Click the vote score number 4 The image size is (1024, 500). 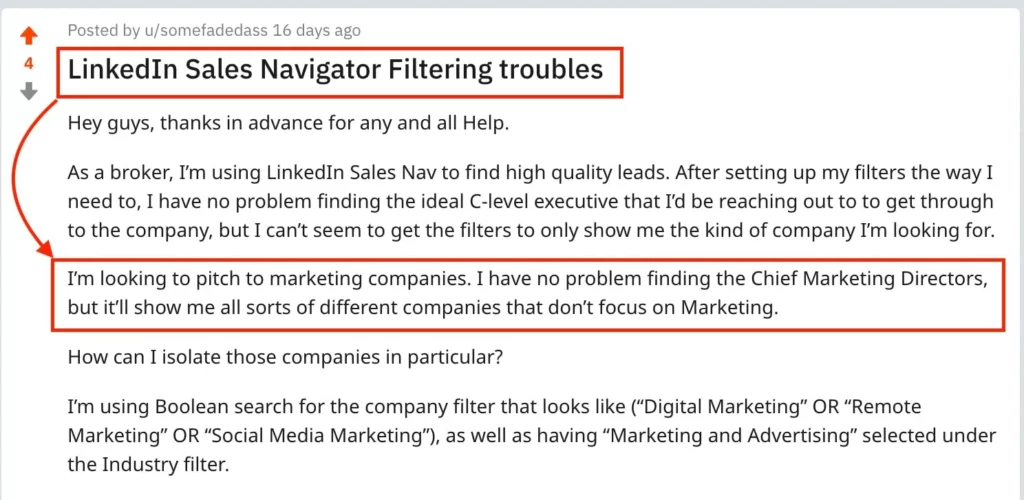click(29, 64)
